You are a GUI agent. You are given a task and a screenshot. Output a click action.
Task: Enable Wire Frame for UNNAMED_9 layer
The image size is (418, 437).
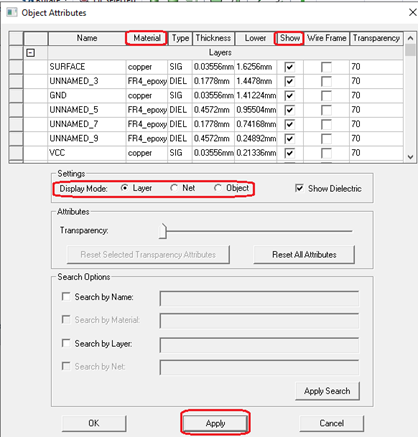click(x=326, y=139)
